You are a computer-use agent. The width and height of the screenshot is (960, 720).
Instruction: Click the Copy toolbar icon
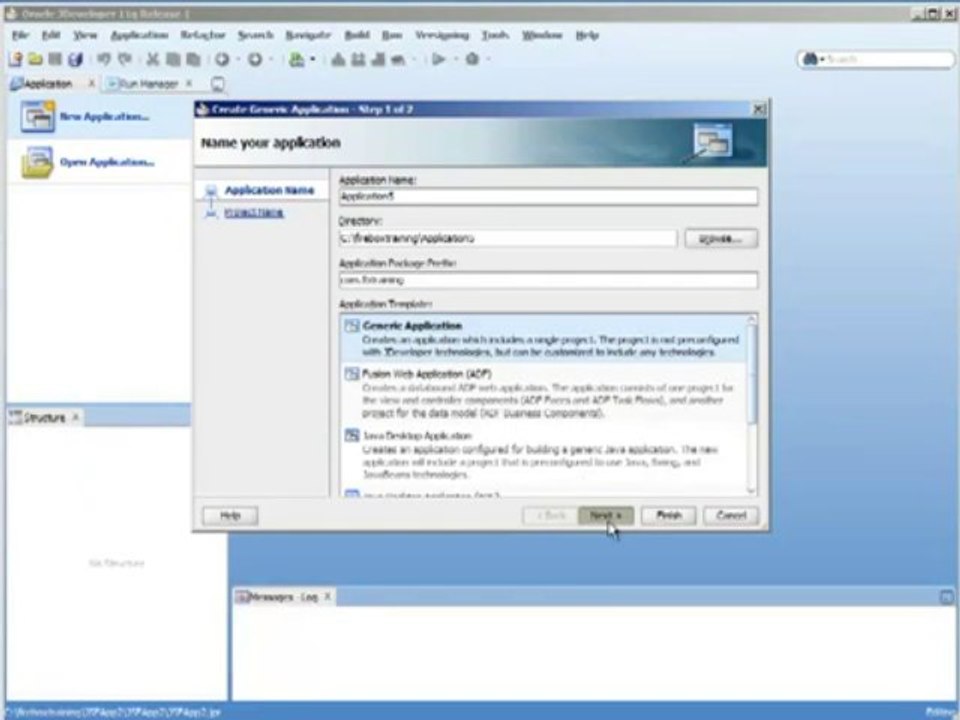[173, 59]
